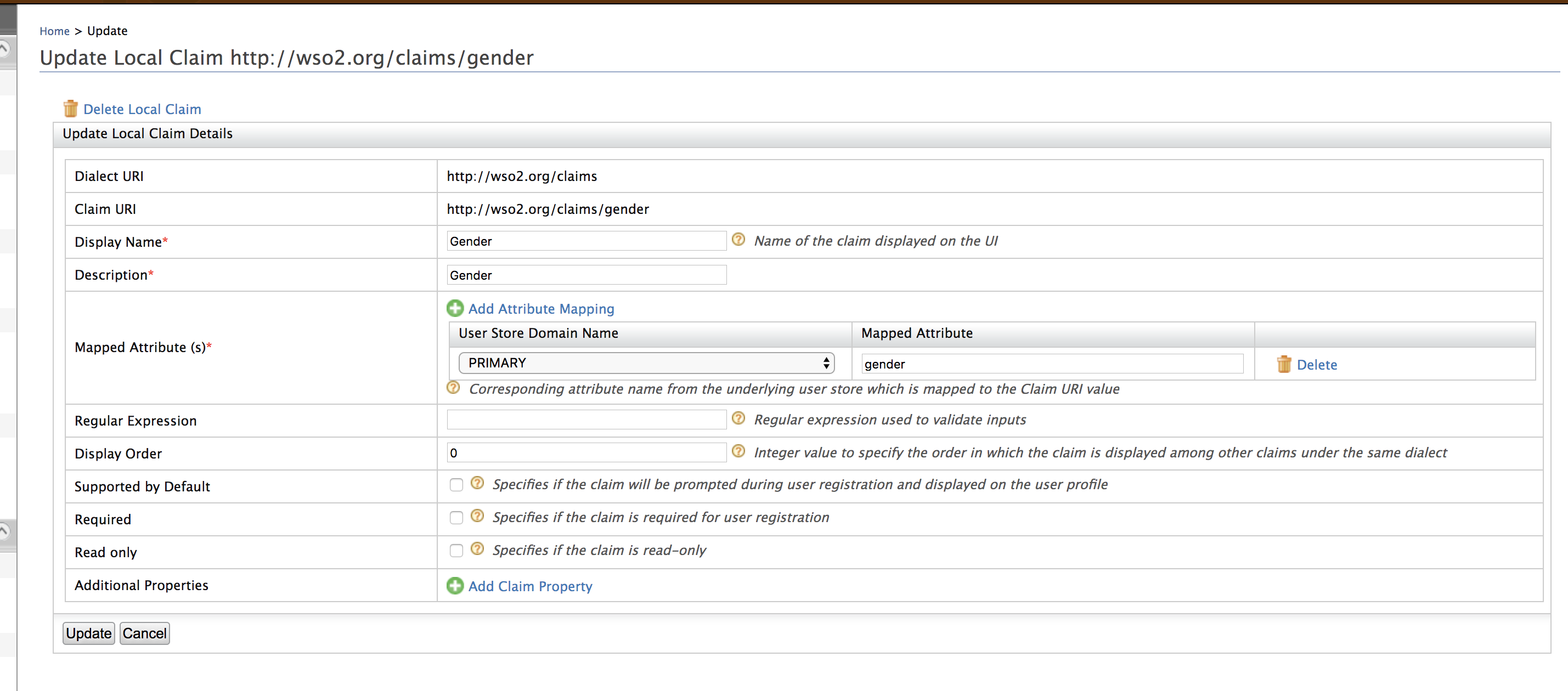Check the Read only checkbox
1568x691 pixels.
click(x=456, y=551)
